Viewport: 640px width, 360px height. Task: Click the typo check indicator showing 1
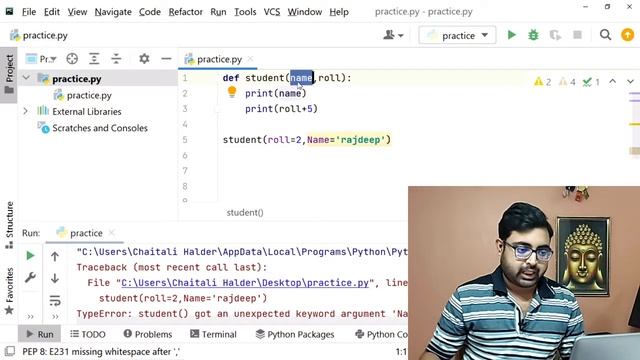pos(591,82)
